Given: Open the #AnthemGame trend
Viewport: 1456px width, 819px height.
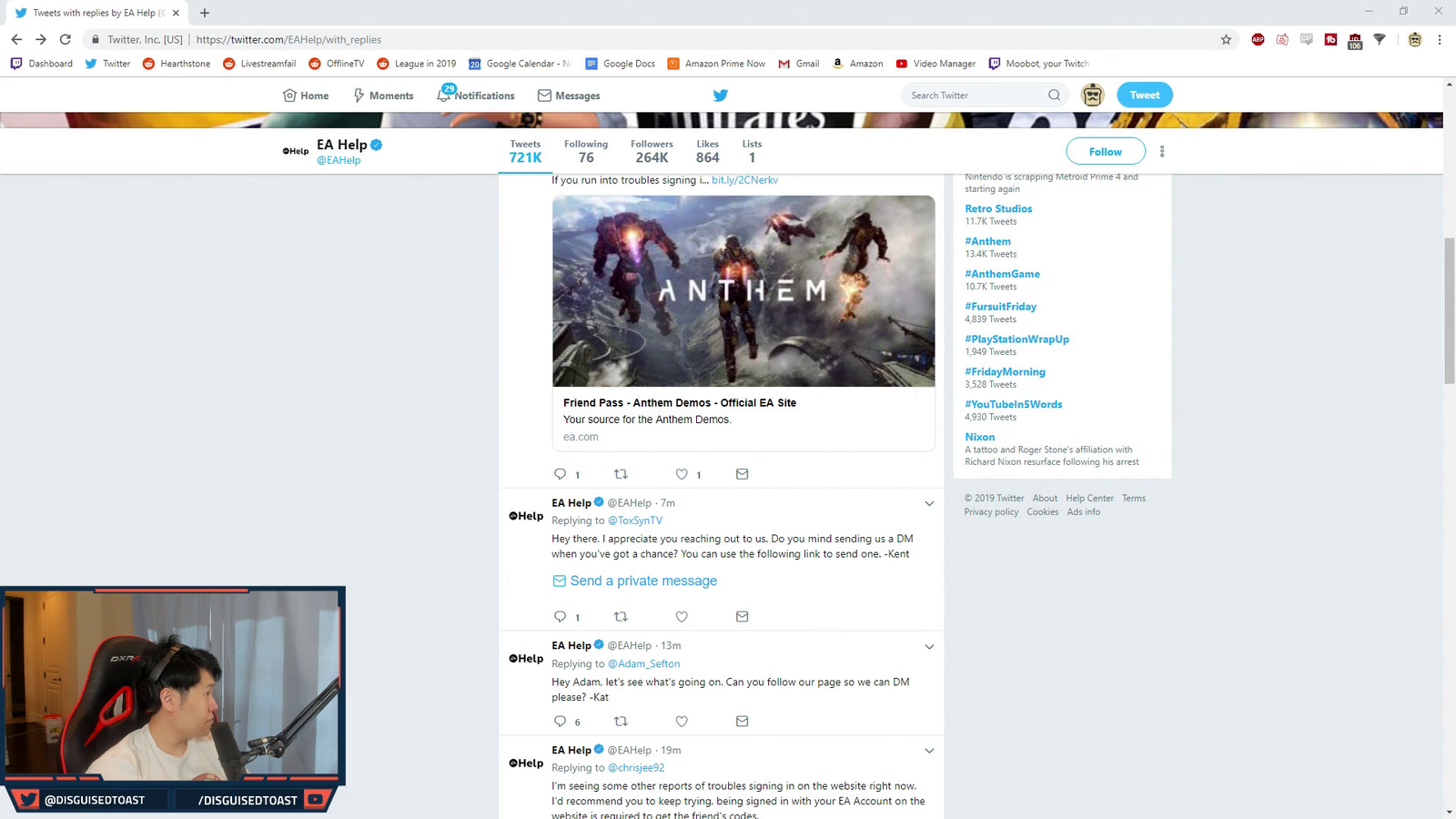Looking at the screenshot, I should pyautogui.click(x=1002, y=274).
